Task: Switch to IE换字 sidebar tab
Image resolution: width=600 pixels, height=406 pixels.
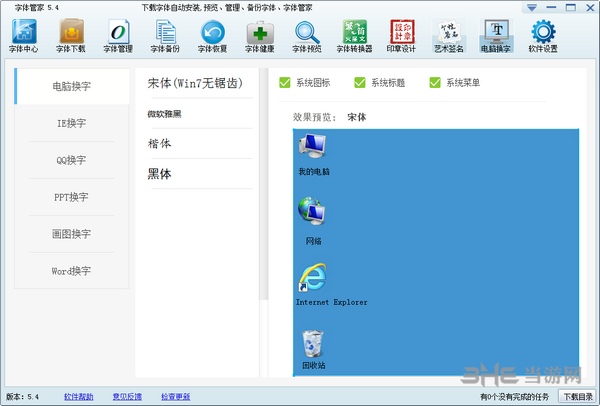Action: pos(72,123)
